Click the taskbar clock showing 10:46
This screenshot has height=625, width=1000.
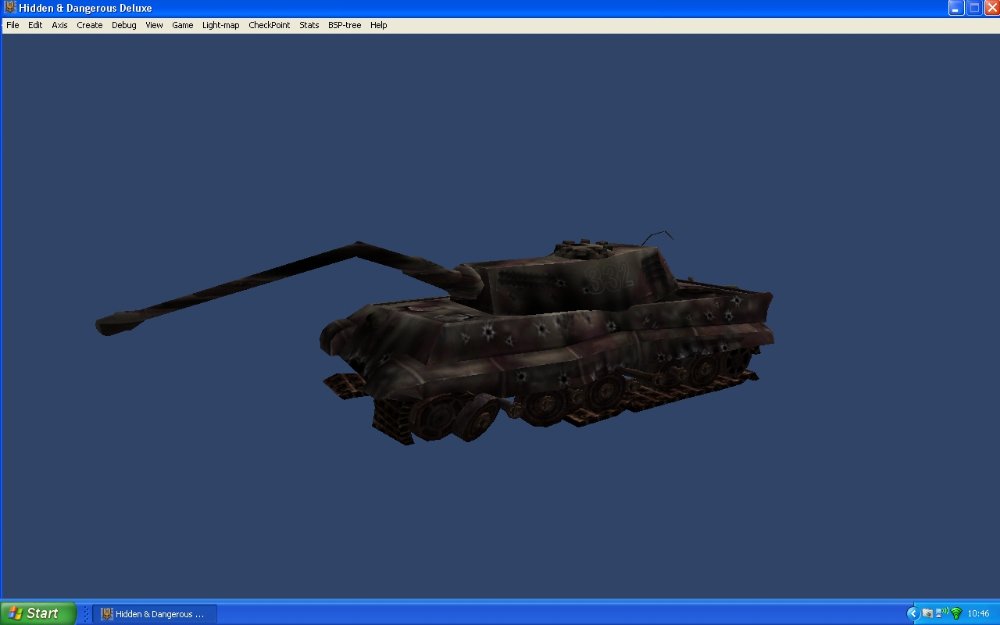[978, 614]
